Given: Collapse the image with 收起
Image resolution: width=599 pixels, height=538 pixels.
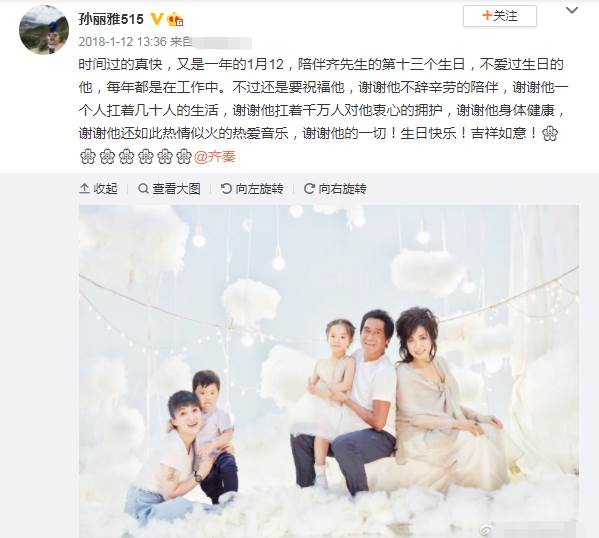Looking at the screenshot, I should tap(98, 188).
